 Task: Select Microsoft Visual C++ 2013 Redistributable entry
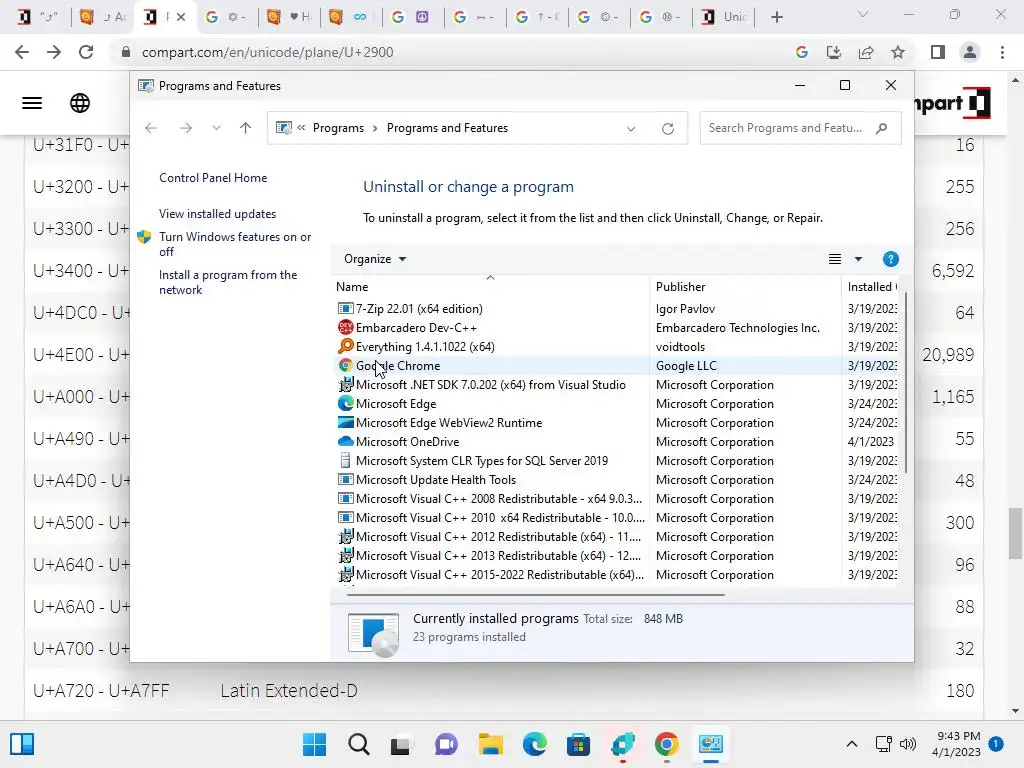pos(498,556)
